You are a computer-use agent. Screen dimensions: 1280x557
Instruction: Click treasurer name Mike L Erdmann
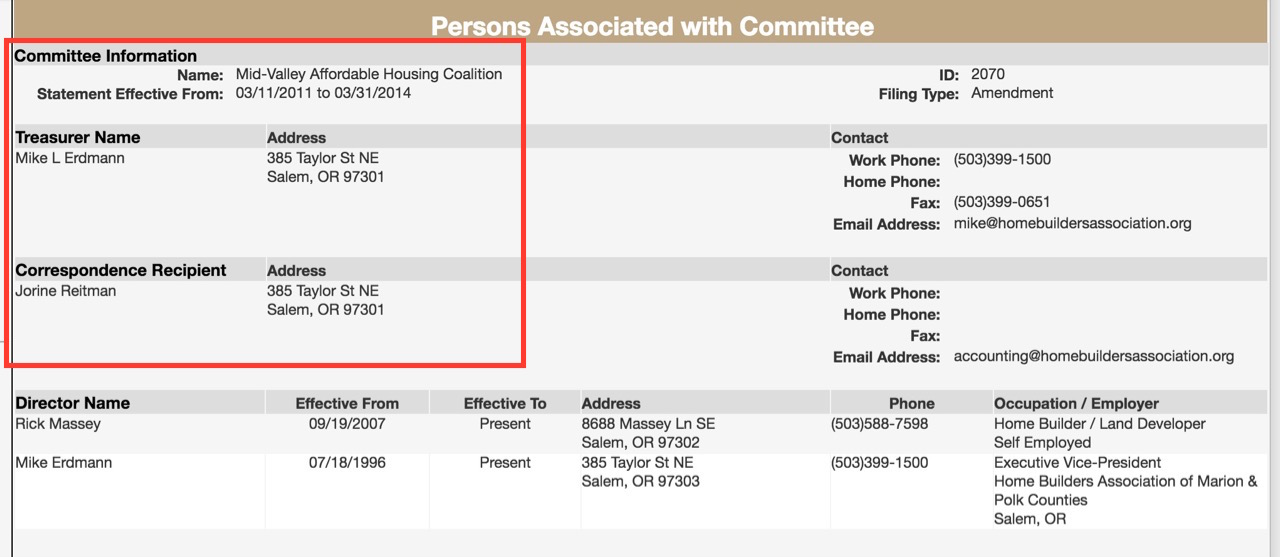click(x=70, y=158)
